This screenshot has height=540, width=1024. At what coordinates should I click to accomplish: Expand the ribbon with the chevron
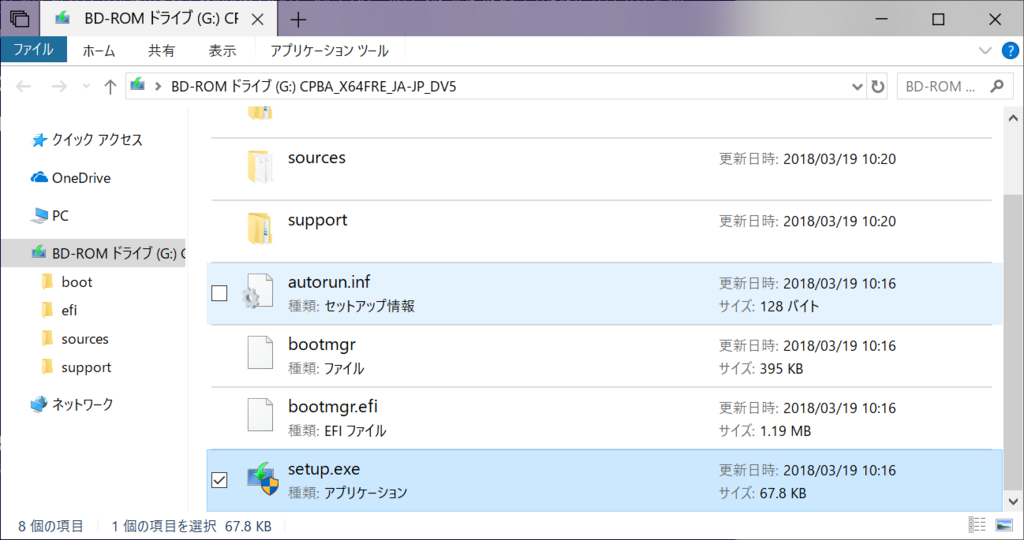(x=985, y=50)
